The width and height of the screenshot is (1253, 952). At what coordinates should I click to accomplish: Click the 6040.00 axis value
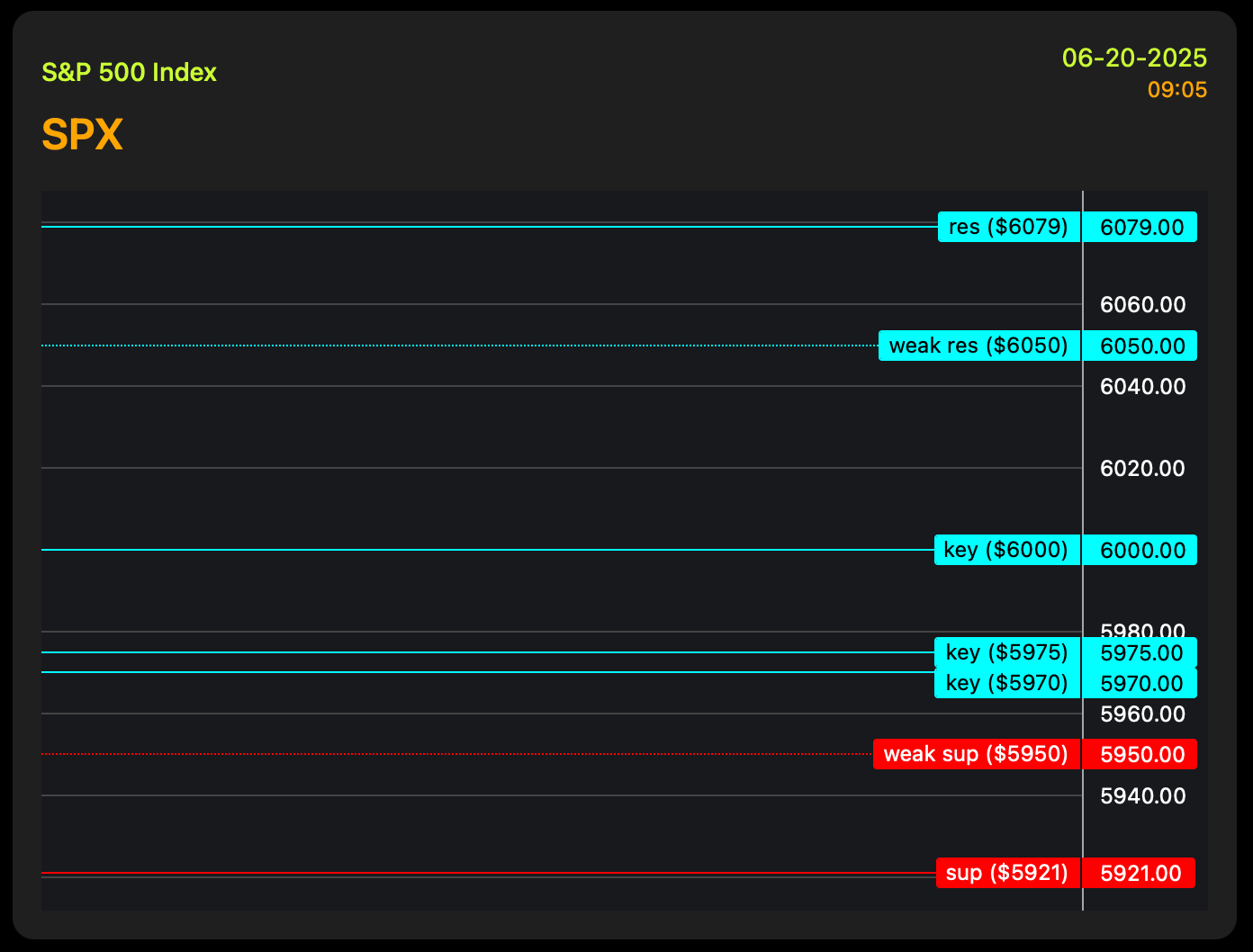click(x=1143, y=387)
